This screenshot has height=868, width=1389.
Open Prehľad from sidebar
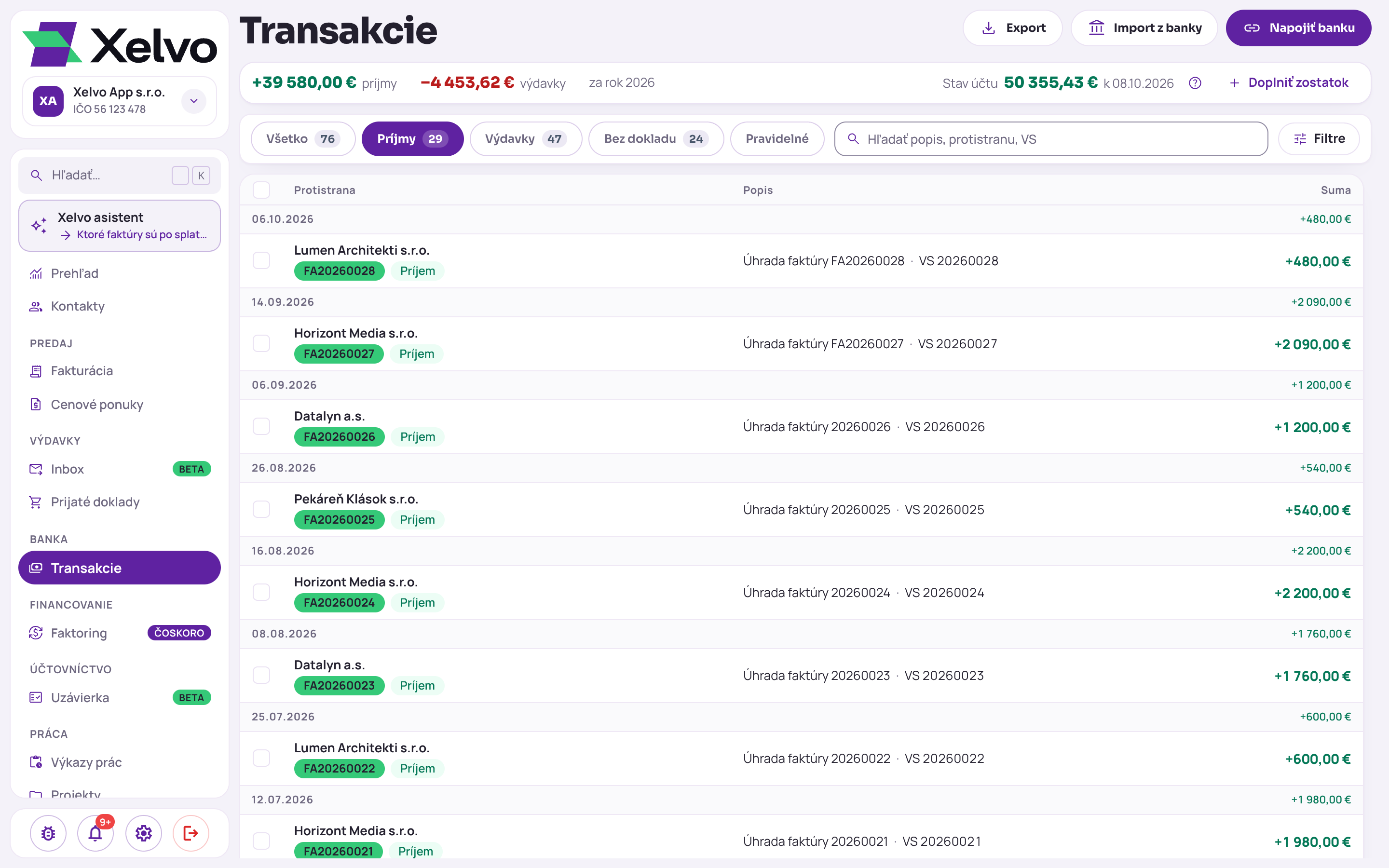pyautogui.click(x=120, y=273)
